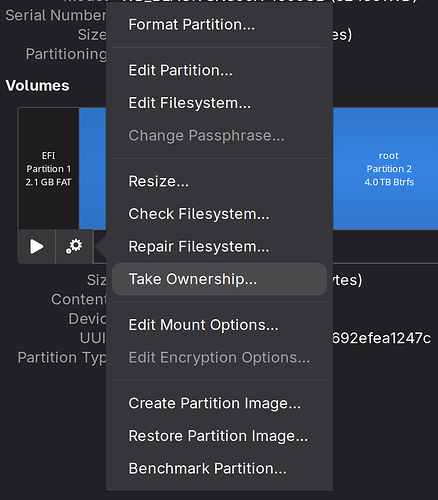Select Restore Partition Image… item
The image size is (438, 500).
click(x=219, y=436)
